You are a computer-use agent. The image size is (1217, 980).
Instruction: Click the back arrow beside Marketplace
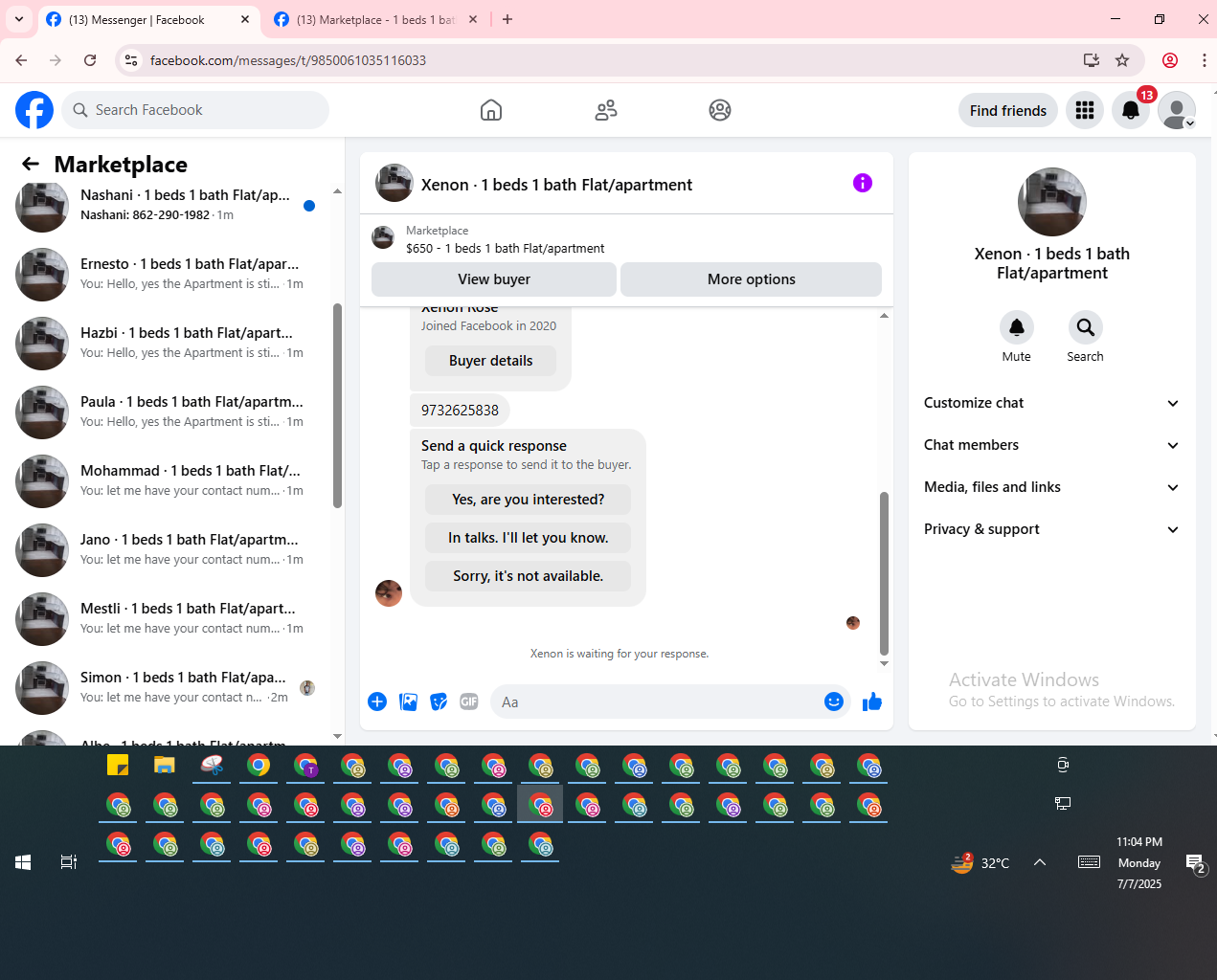click(x=31, y=164)
